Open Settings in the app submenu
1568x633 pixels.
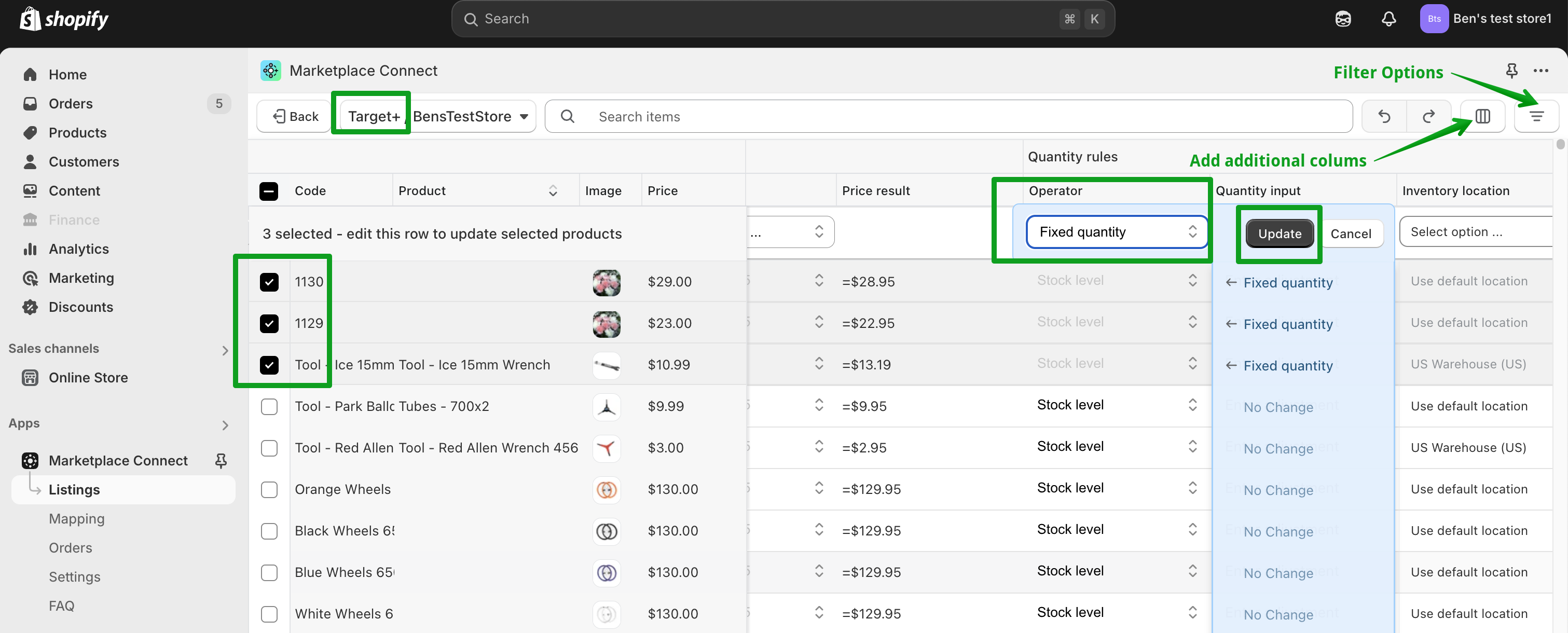point(74,577)
